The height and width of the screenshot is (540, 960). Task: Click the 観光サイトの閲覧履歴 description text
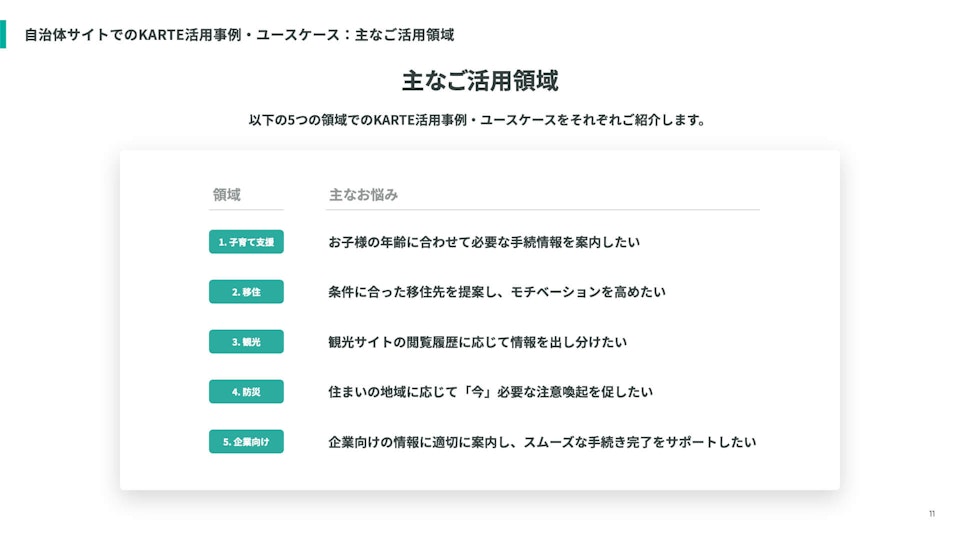coord(477,342)
